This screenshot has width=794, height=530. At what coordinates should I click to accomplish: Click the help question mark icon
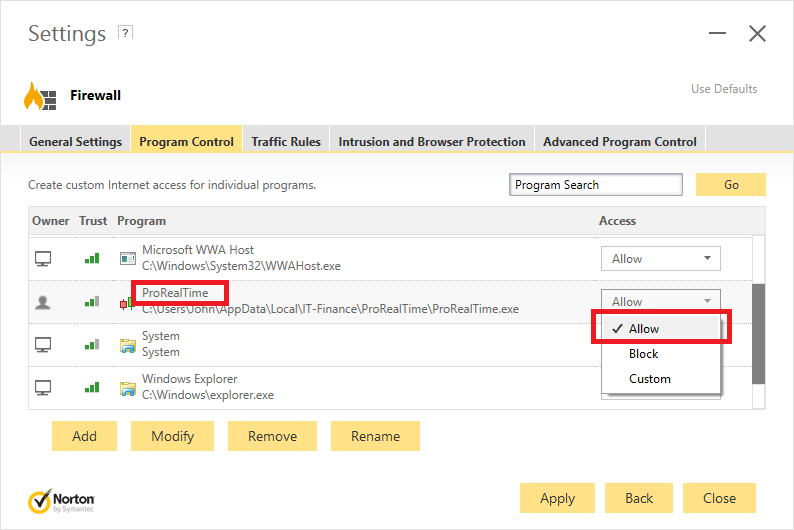click(125, 33)
